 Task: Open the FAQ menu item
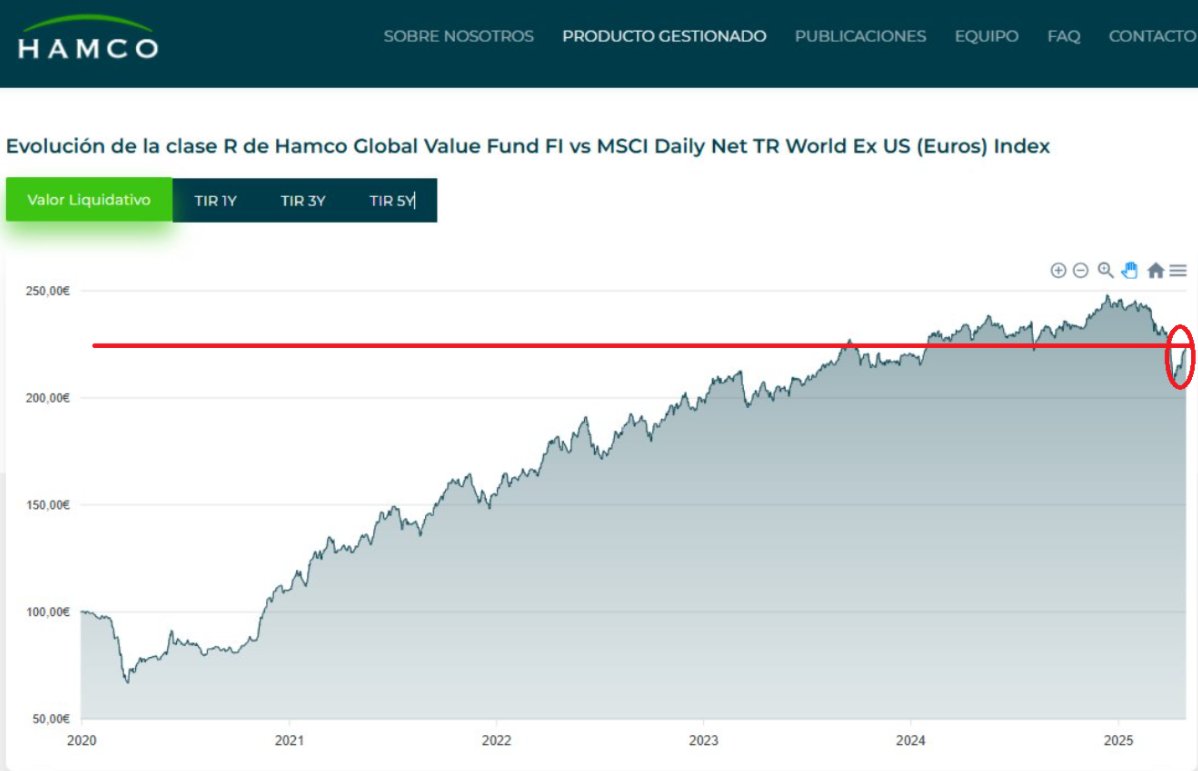click(1064, 36)
